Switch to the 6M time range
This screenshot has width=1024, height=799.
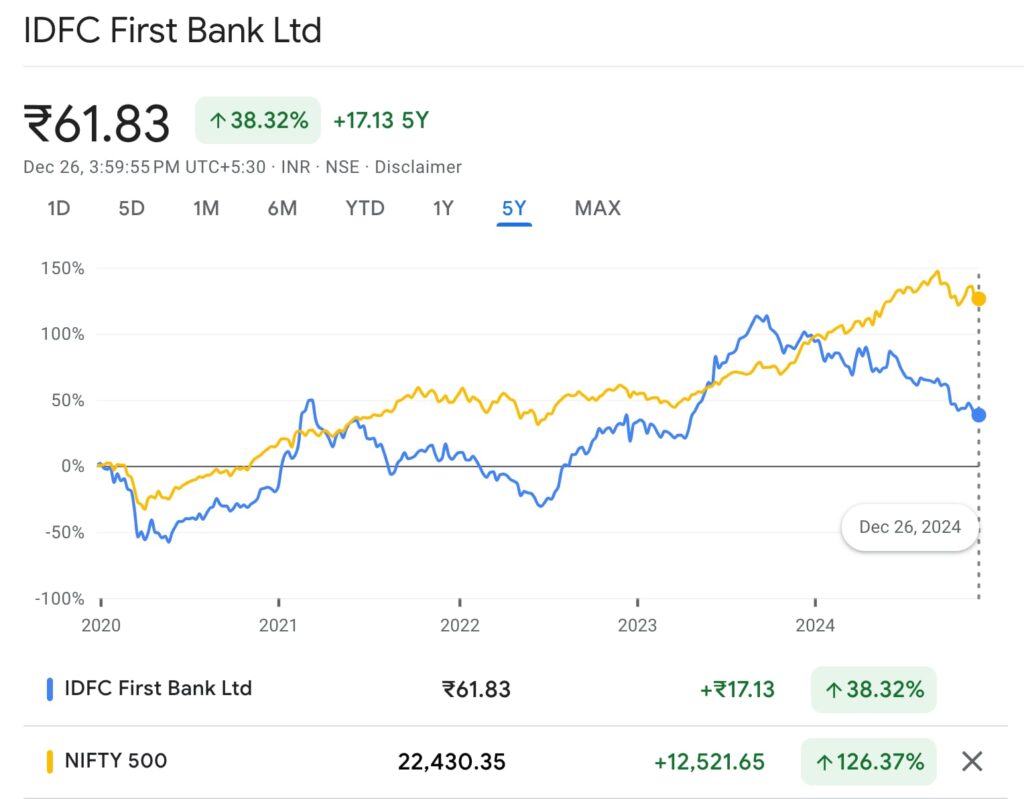283,208
